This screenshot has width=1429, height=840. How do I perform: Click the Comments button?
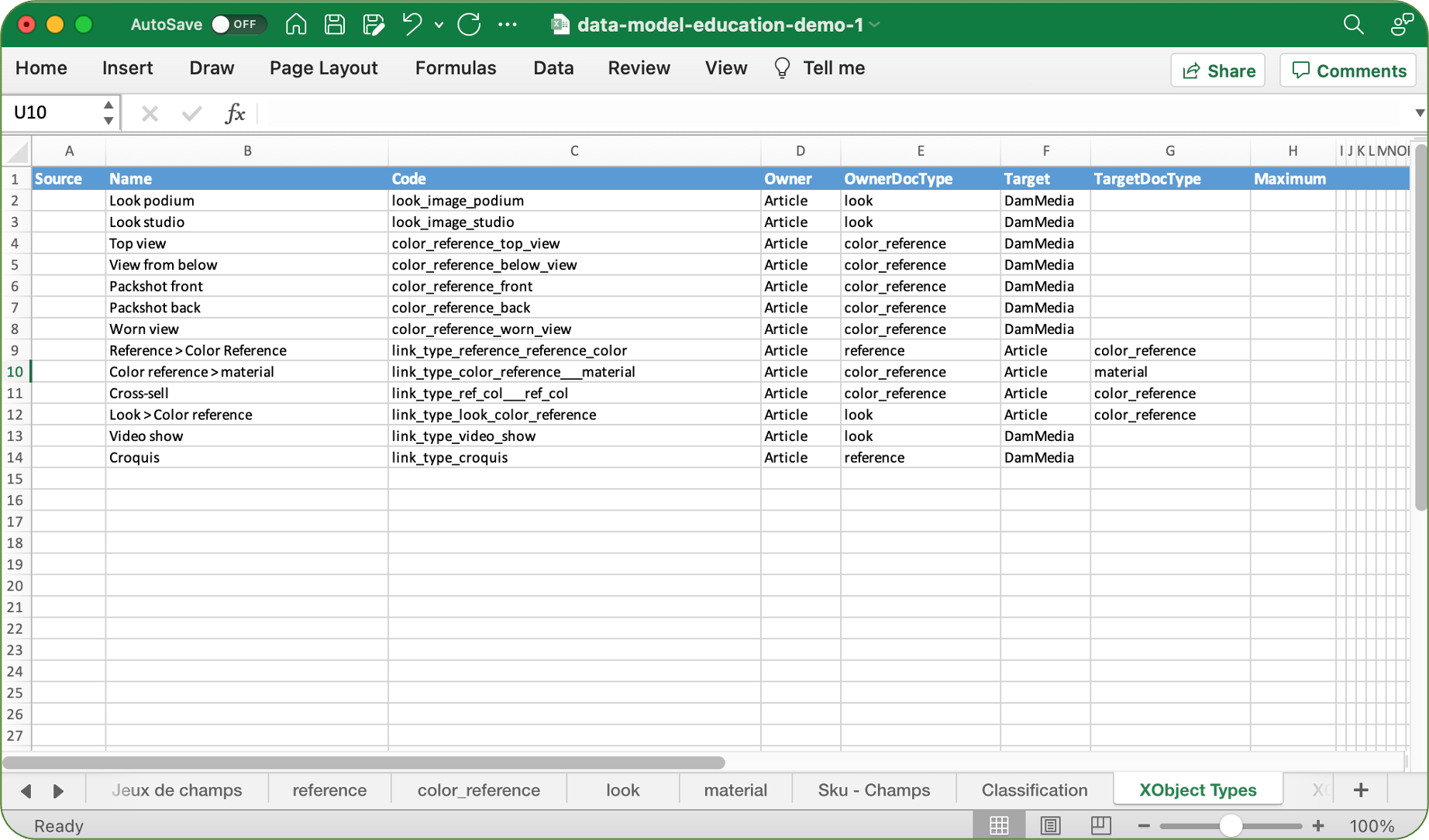(x=1348, y=71)
